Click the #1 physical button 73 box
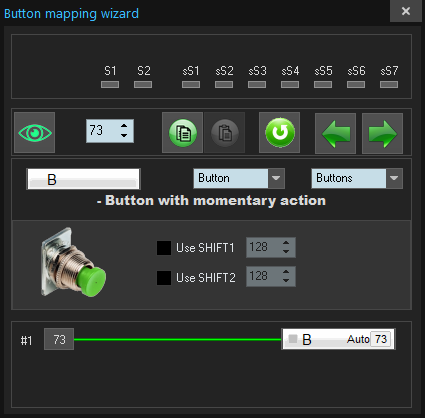 pyautogui.click(x=59, y=339)
